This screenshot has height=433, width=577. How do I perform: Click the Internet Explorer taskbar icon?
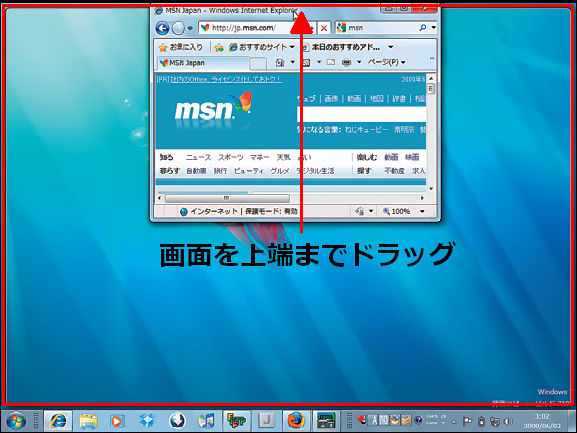[x=58, y=421]
